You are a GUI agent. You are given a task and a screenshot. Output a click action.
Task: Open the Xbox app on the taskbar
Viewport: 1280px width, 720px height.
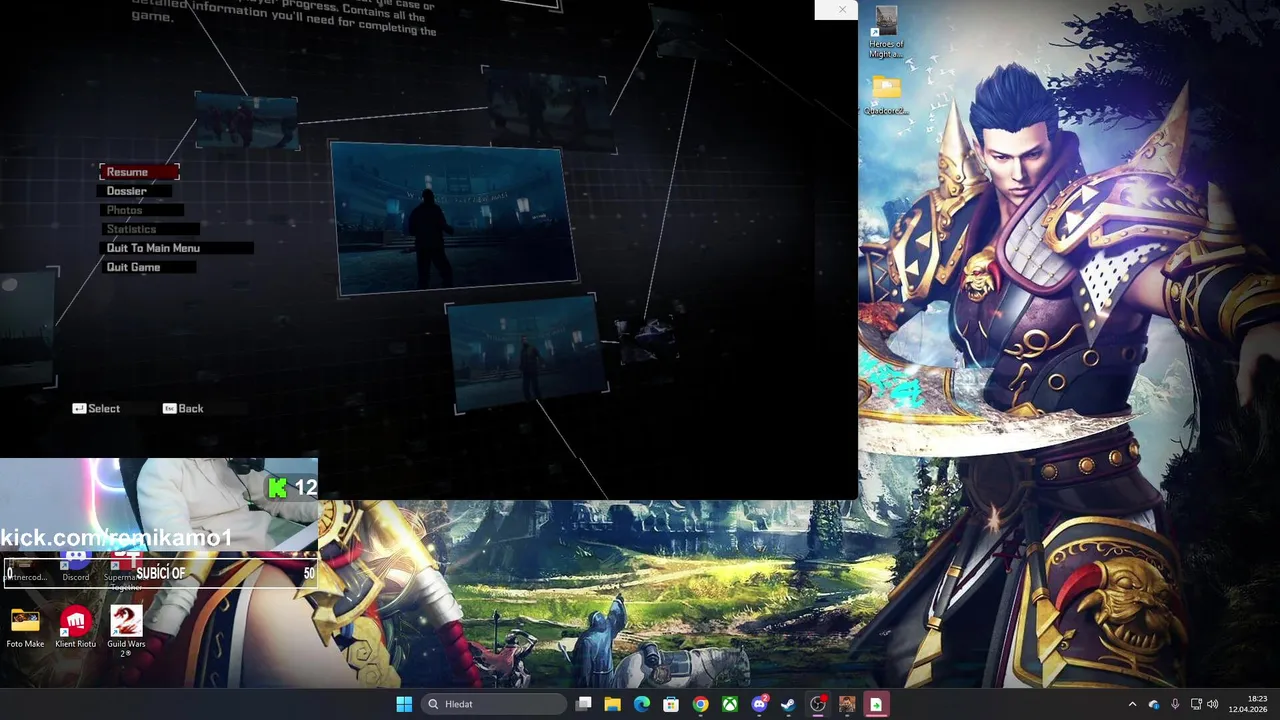click(730, 704)
